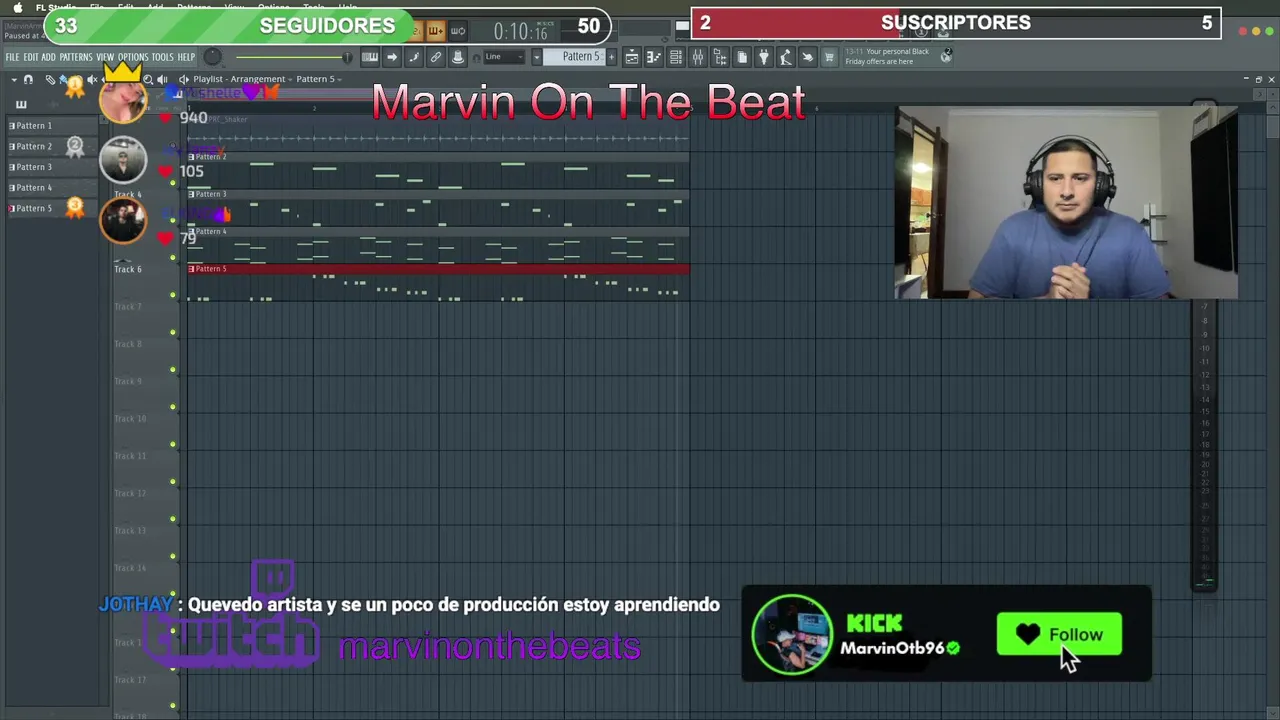Mute Track 12 with its green dot

click(172, 519)
